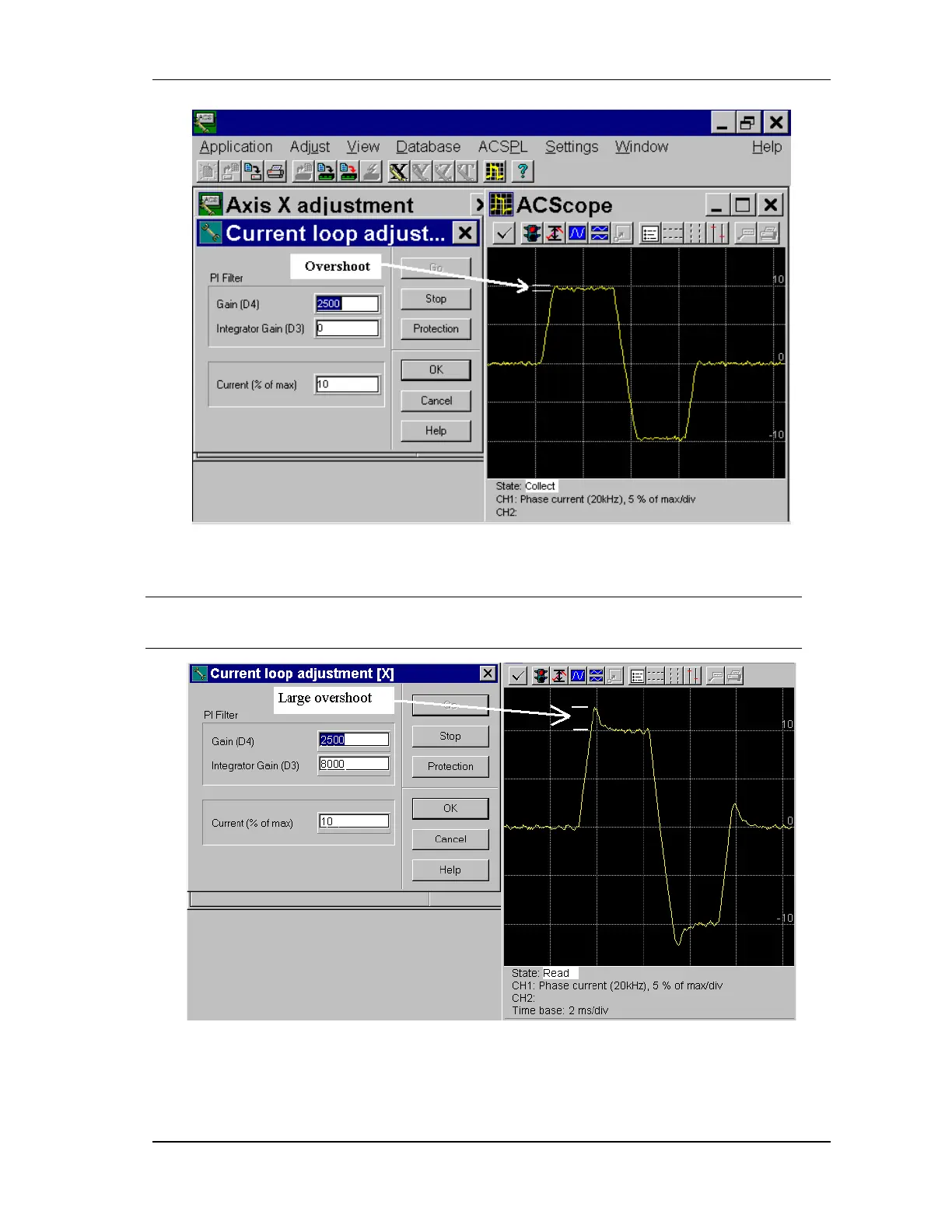Click Cancel in Current loop adjustment [X] dialog
This screenshot has height=1232, width=952.
[450, 839]
